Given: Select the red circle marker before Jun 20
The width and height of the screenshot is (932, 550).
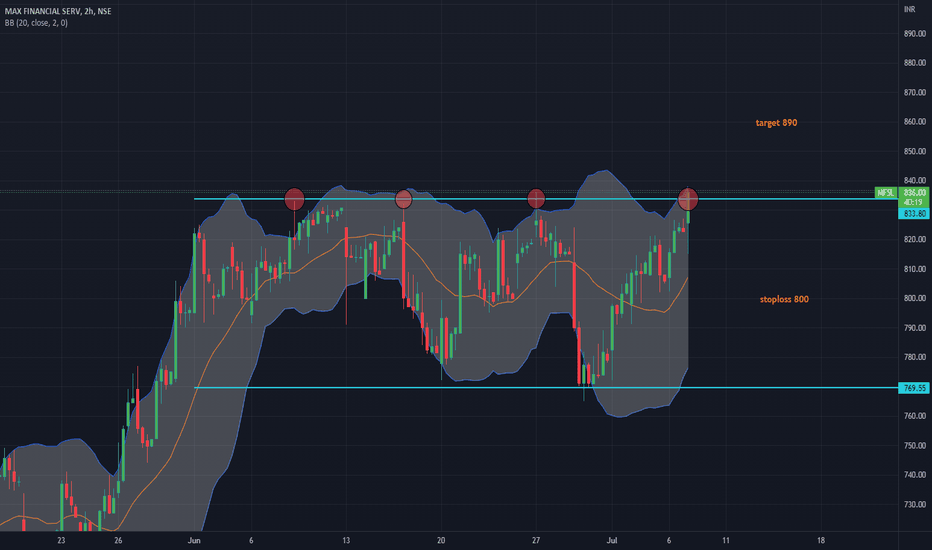Looking at the screenshot, I should [404, 199].
